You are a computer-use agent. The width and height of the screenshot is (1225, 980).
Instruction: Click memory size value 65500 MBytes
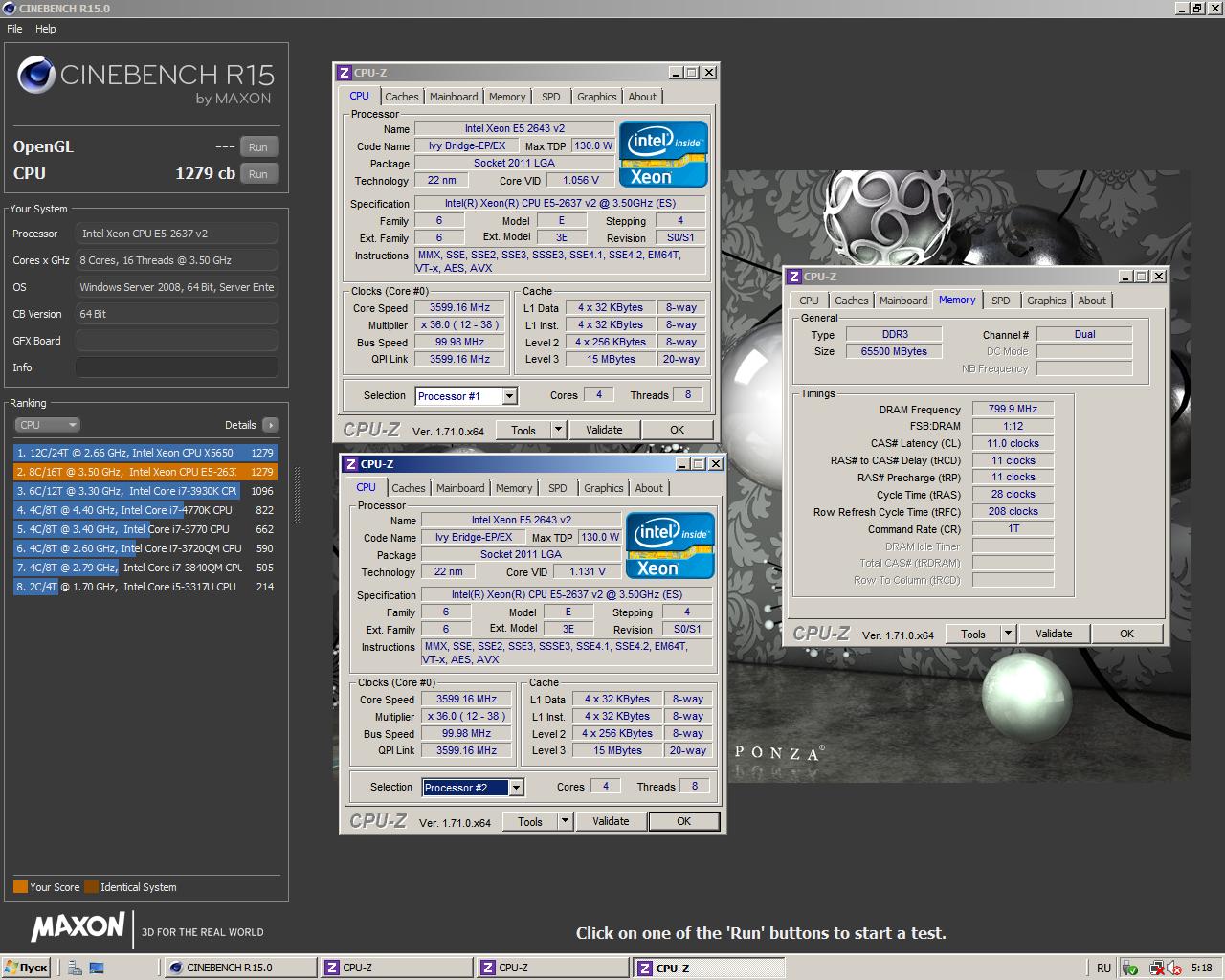pos(894,351)
